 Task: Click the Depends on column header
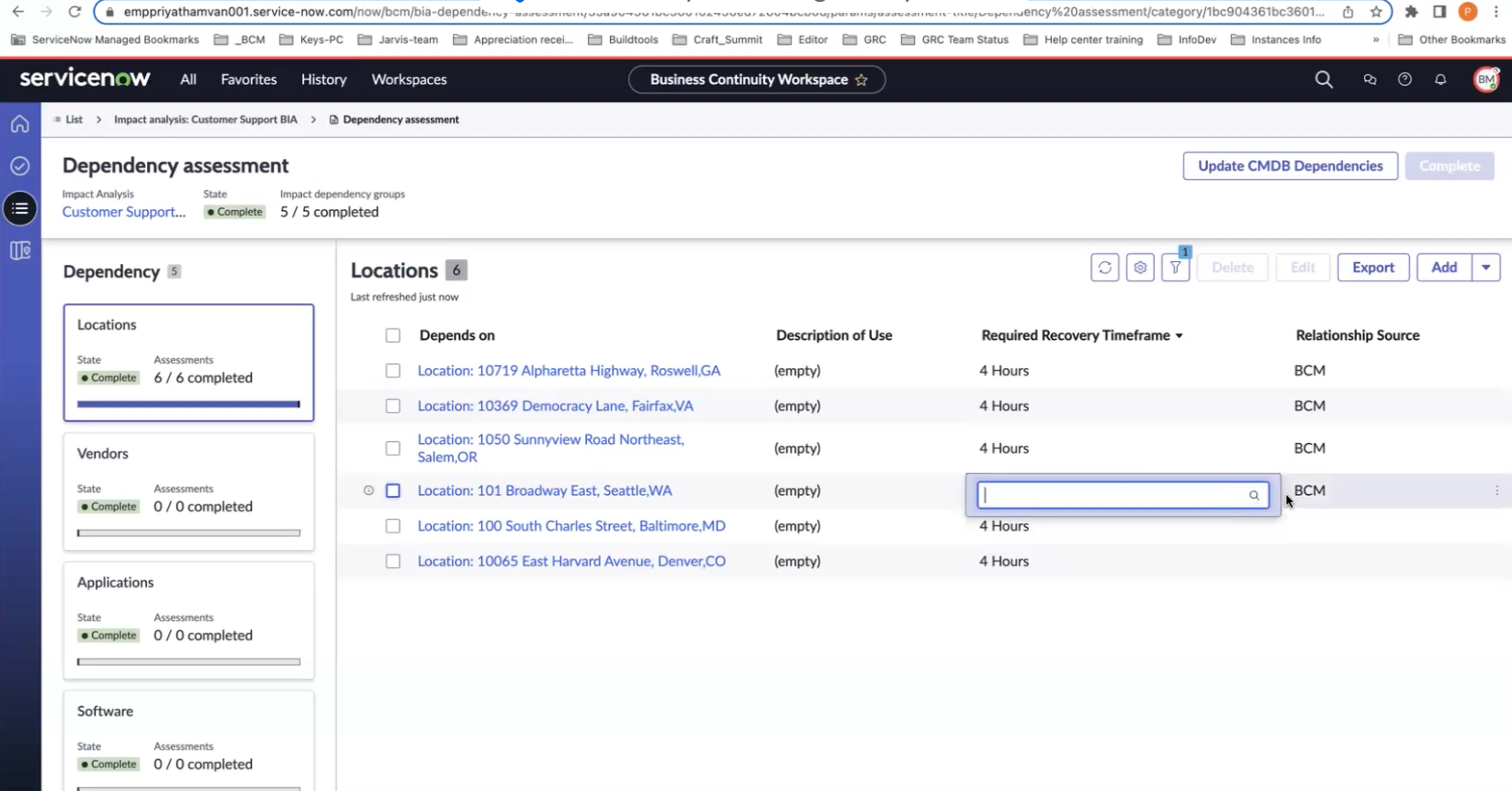[457, 335]
